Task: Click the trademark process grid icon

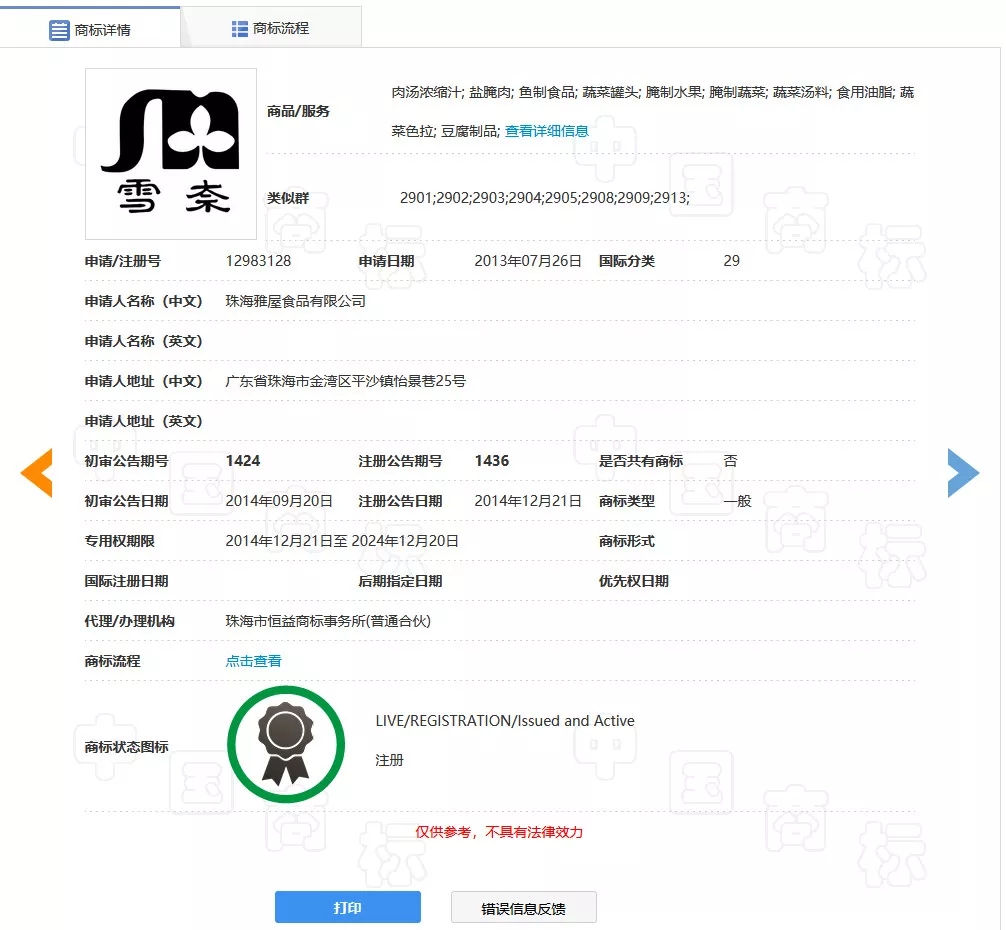Action: [240, 29]
